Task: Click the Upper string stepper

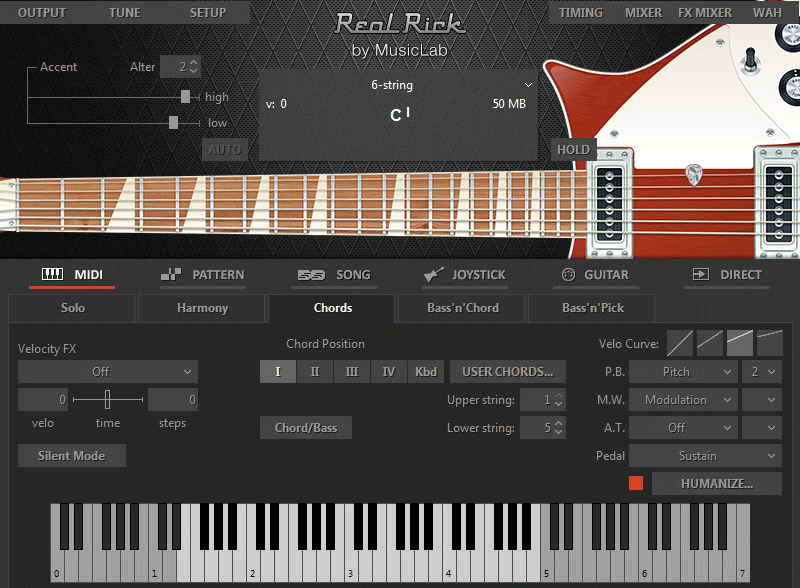Action: 559,400
